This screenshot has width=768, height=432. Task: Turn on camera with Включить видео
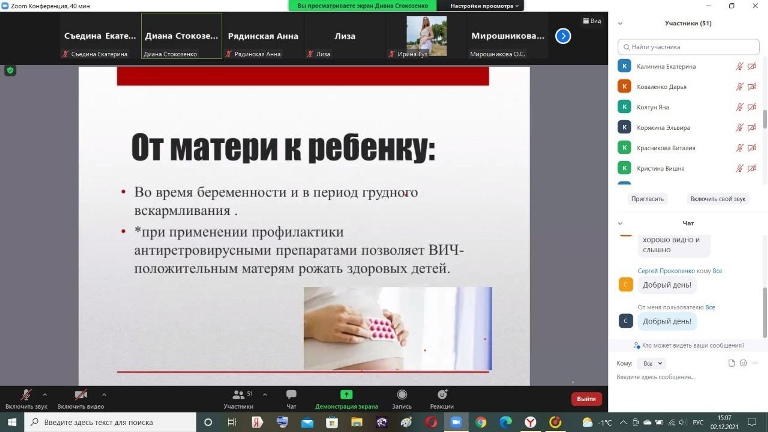[x=80, y=398]
